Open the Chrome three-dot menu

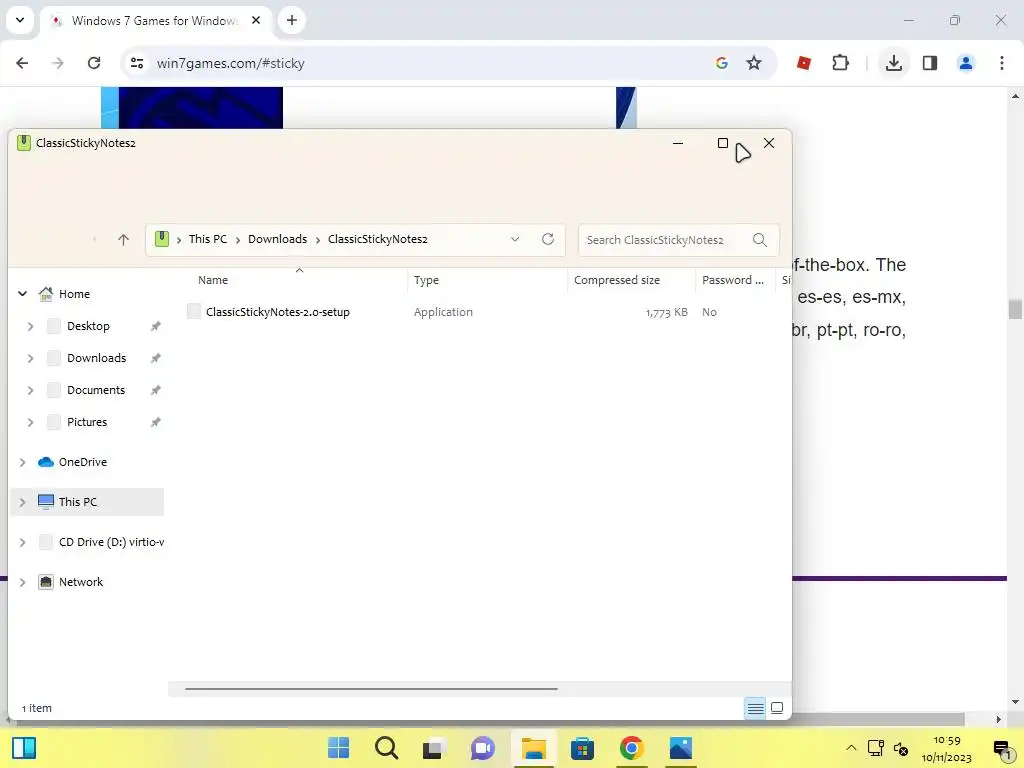(1002, 63)
